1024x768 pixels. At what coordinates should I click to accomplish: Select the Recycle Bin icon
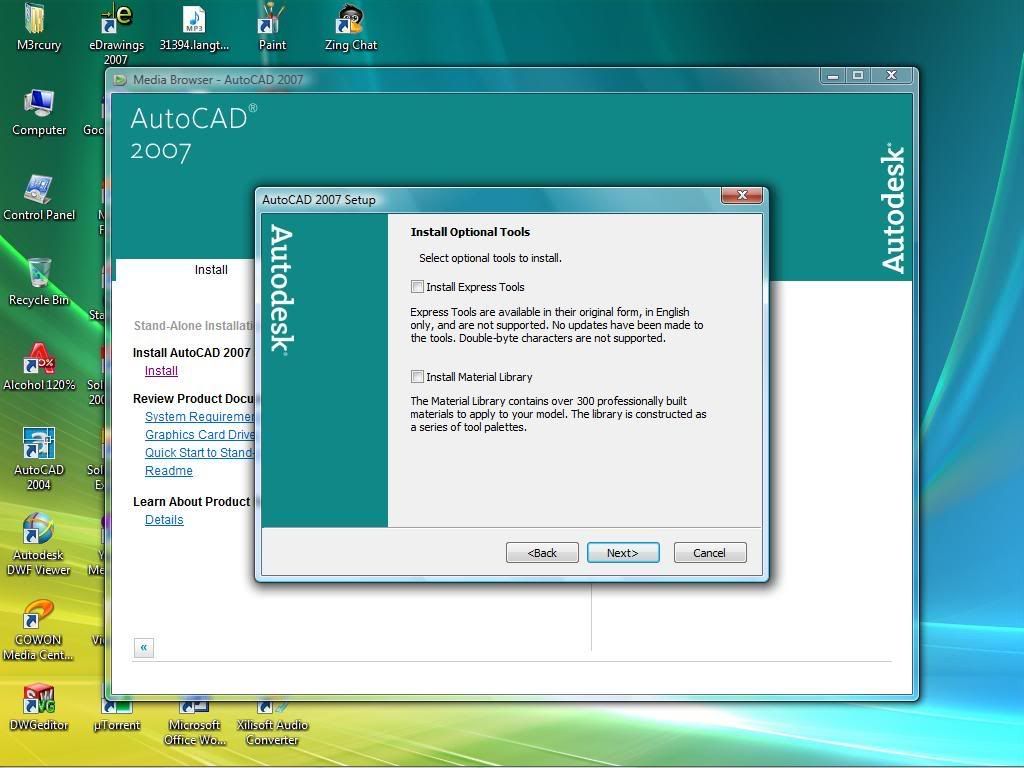click(x=39, y=282)
